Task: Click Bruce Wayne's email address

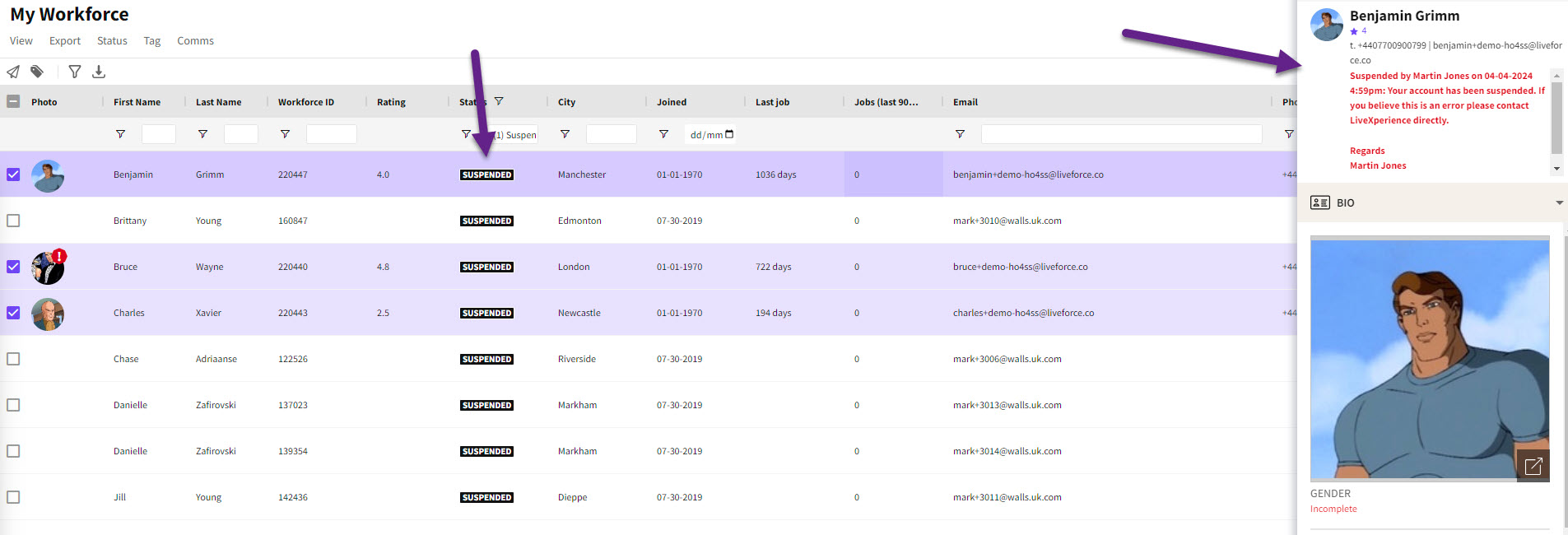Action: (x=1020, y=267)
